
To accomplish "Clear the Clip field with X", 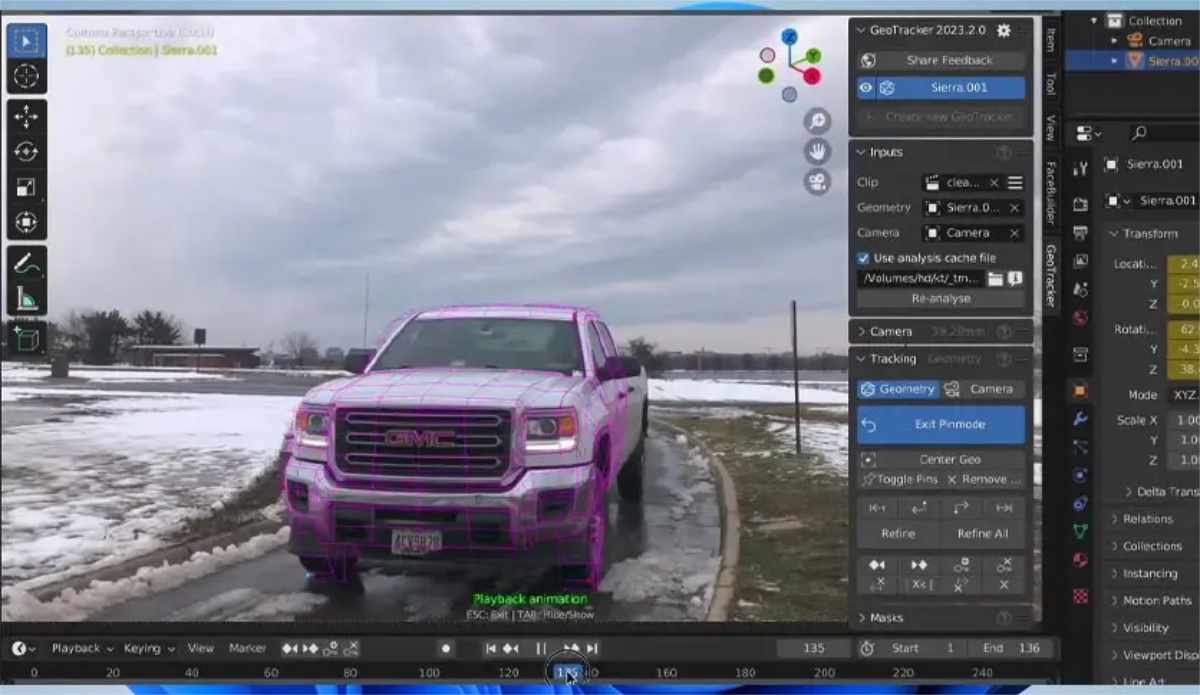I will [x=994, y=183].
